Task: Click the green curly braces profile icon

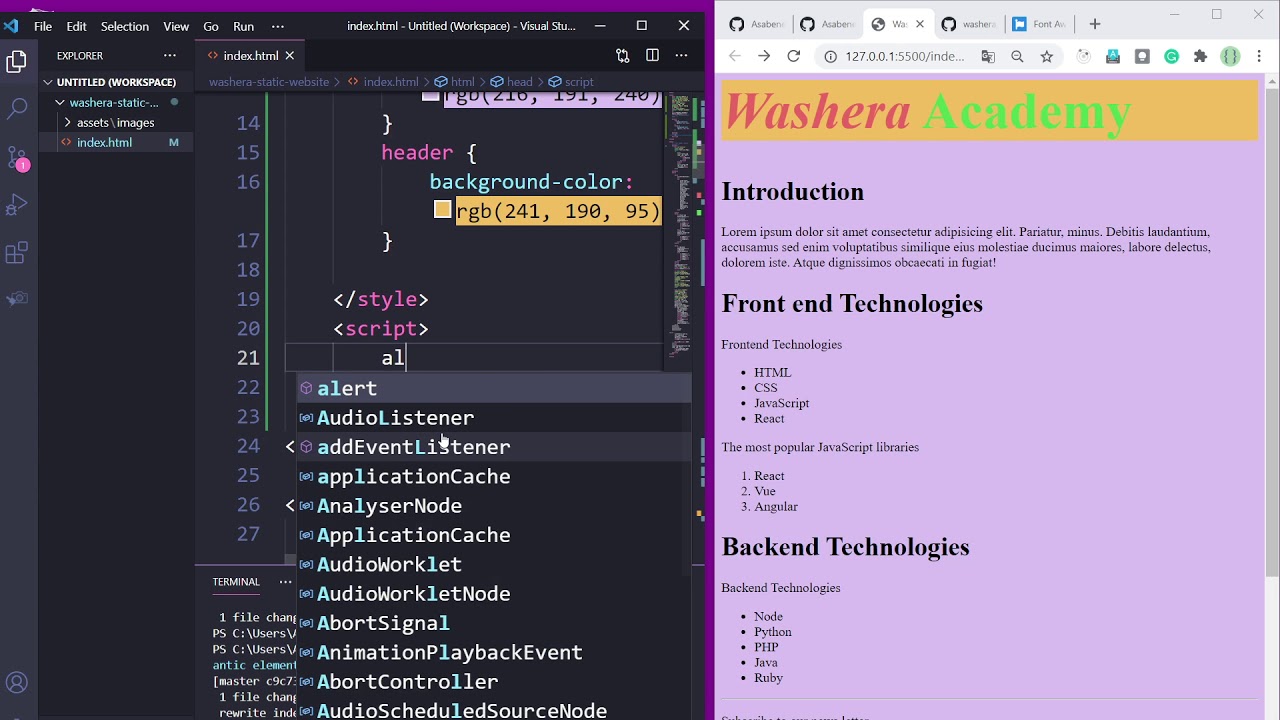Action: pyautogui.click(x=1230, y=57)
